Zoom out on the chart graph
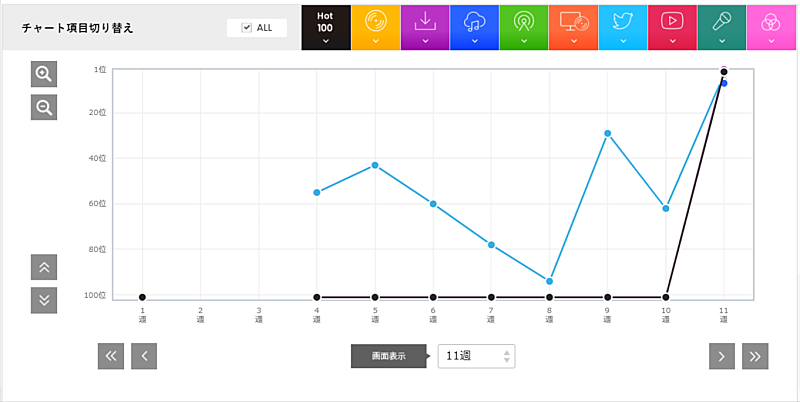Screen dimensions: 800x402 (x=44, y=107)
